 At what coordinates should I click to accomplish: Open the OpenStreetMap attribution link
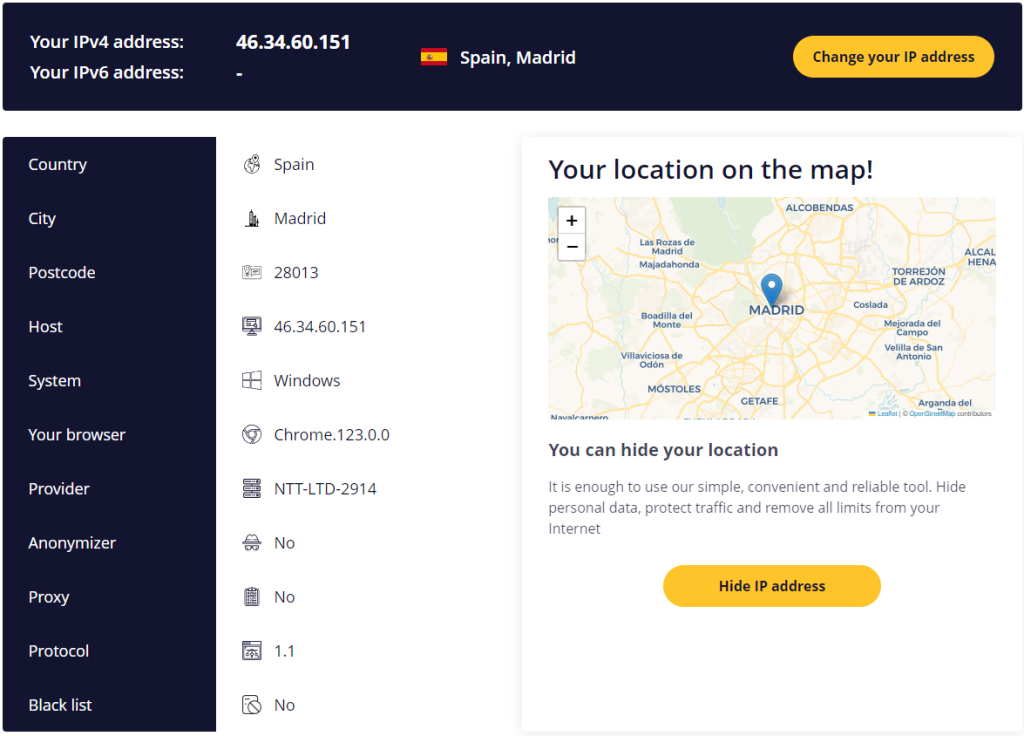(932, 413)
